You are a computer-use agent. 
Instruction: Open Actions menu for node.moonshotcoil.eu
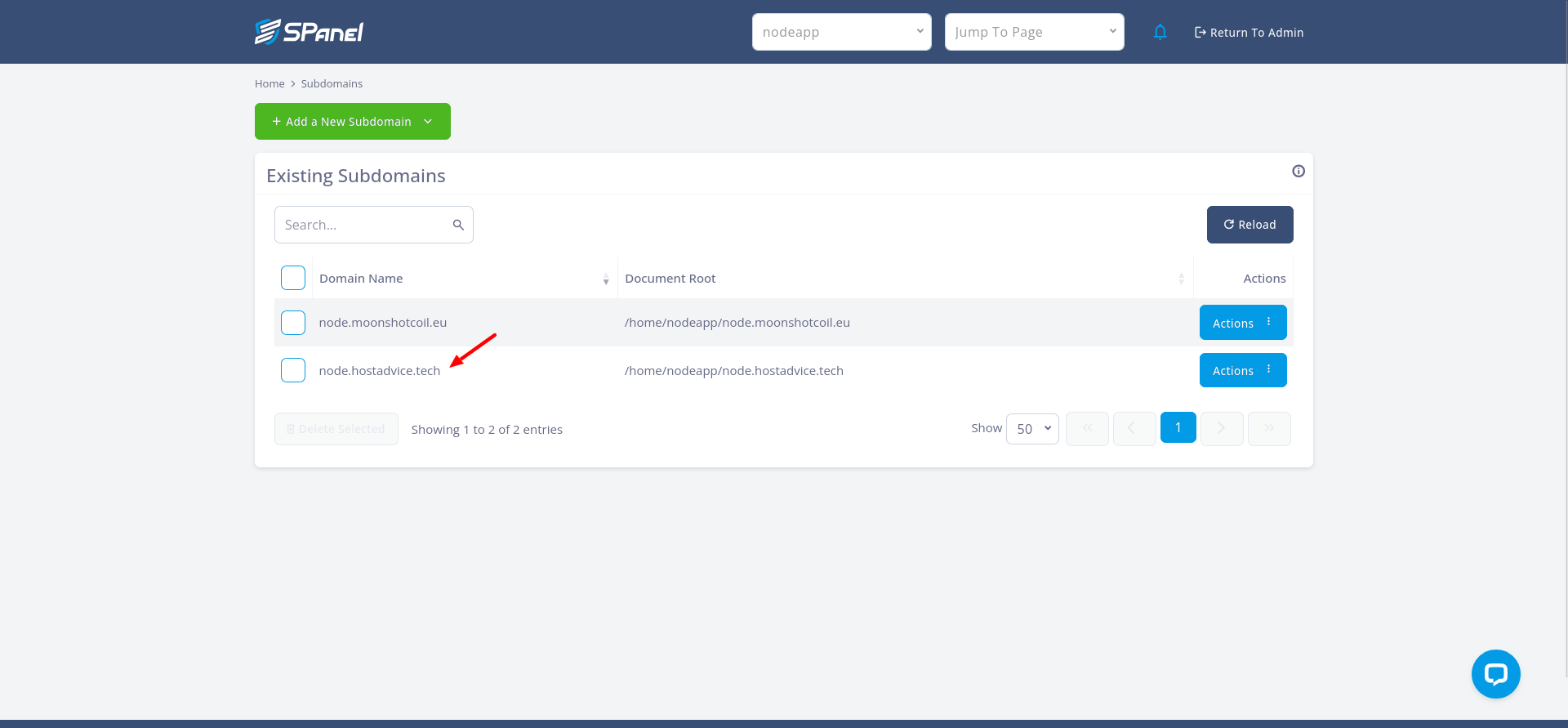pos(1243,323)
